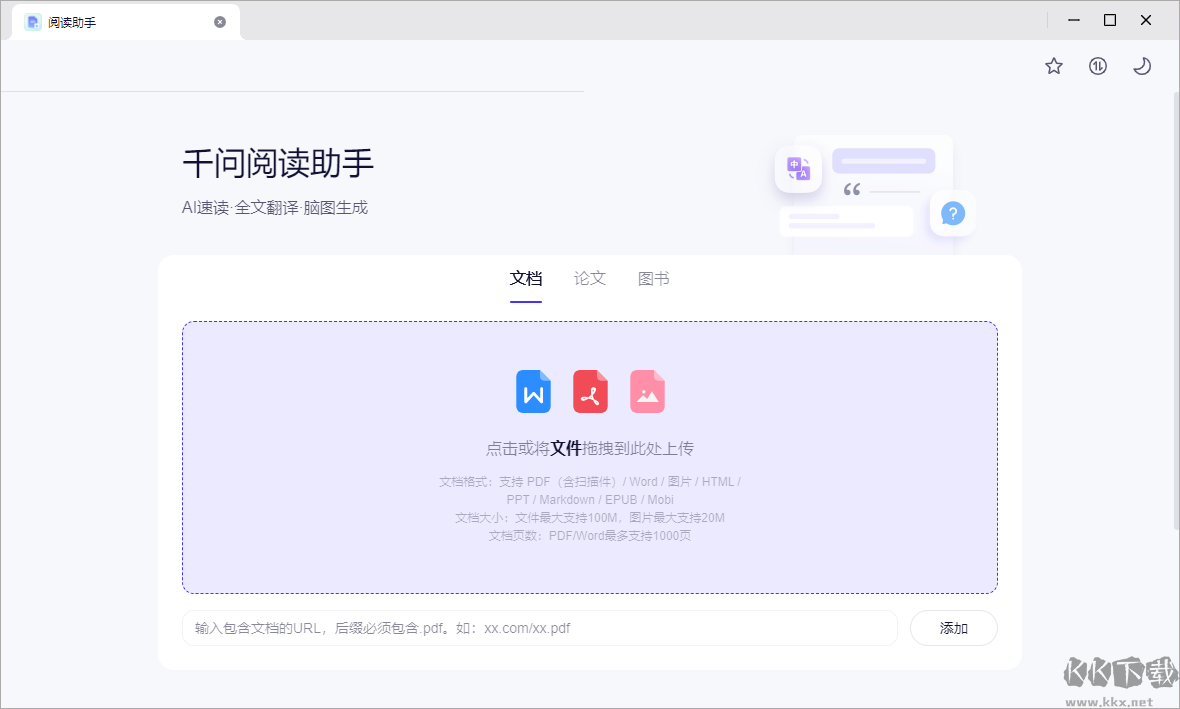1180x709 pixels.
Task: Close the application window
Action: click(1145, 20)
